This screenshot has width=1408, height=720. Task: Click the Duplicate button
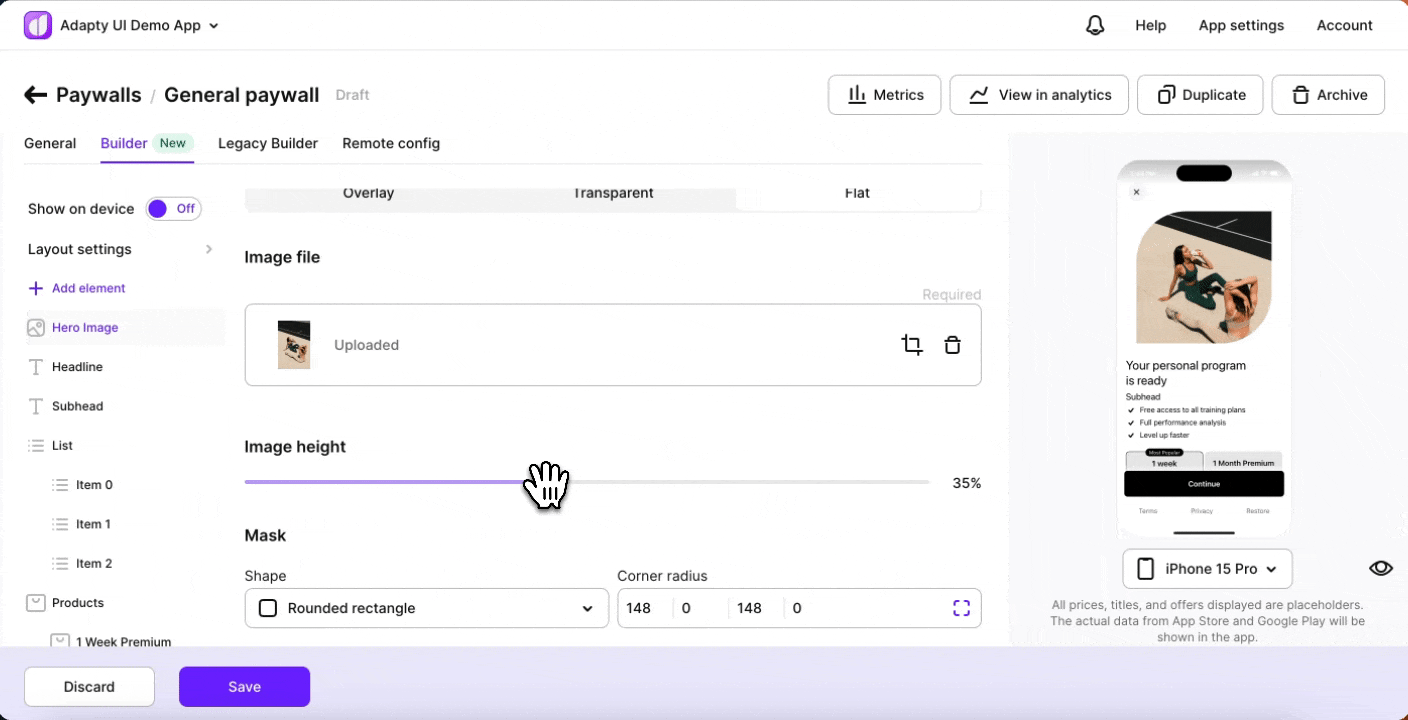tap(1200, 95)
